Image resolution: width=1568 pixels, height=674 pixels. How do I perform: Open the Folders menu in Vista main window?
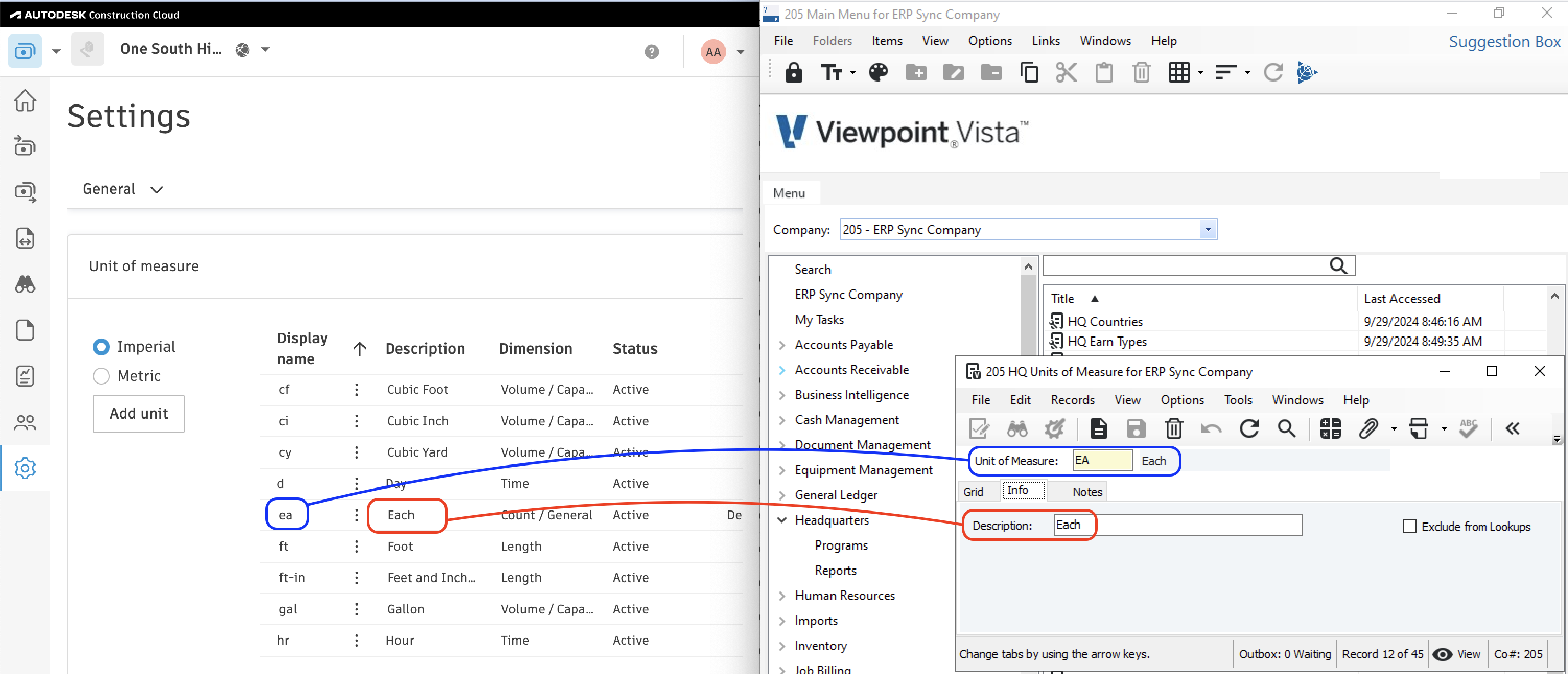click(x=832, y=40)
